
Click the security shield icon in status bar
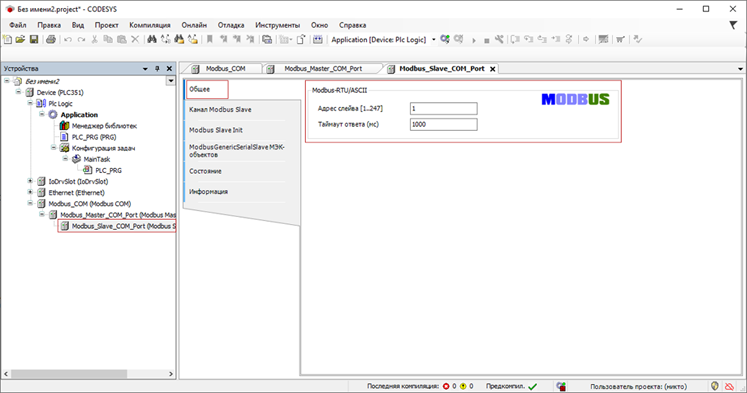715,386
